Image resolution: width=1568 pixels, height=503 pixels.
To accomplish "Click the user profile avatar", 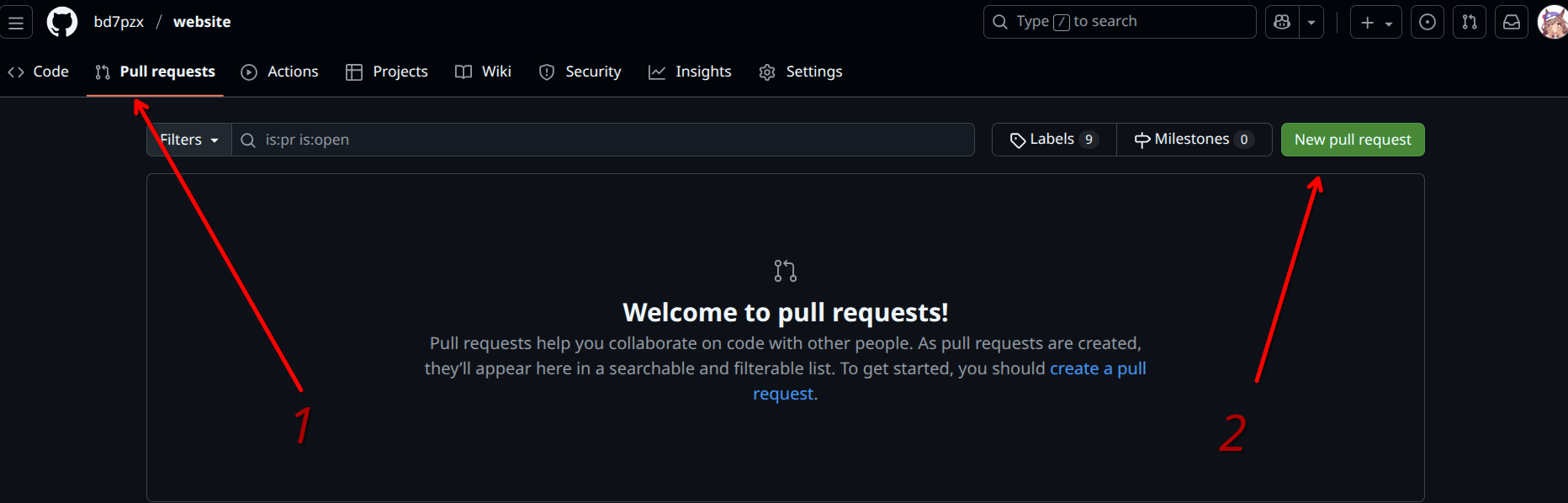I will point(1553,23).
